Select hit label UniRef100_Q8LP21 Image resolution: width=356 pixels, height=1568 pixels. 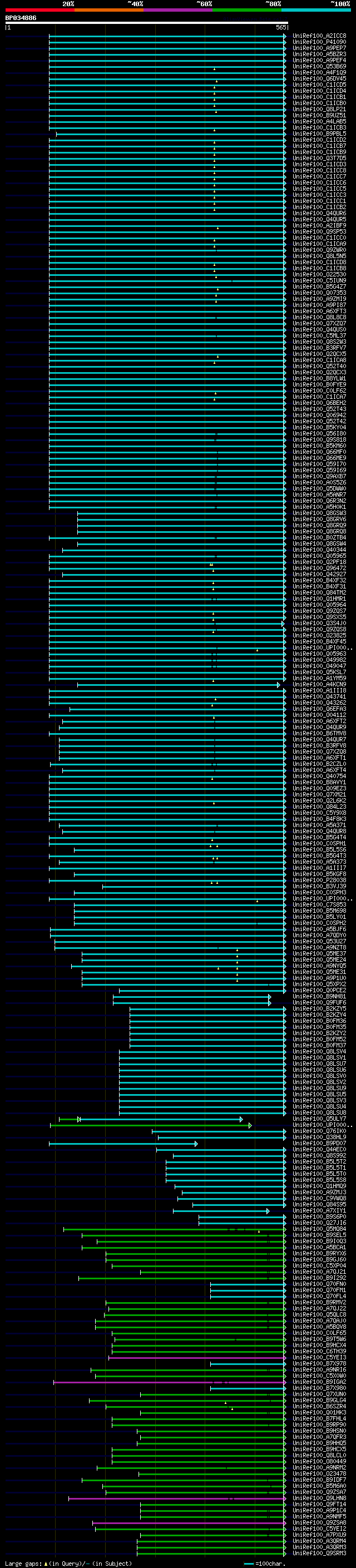[x=319, y=110]
